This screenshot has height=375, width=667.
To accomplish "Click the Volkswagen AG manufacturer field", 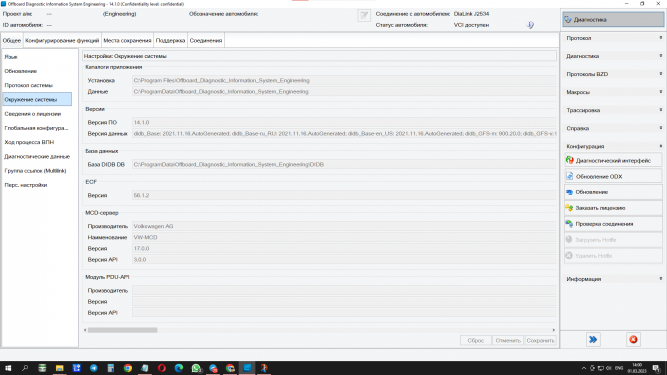I will tap(344, 226).
